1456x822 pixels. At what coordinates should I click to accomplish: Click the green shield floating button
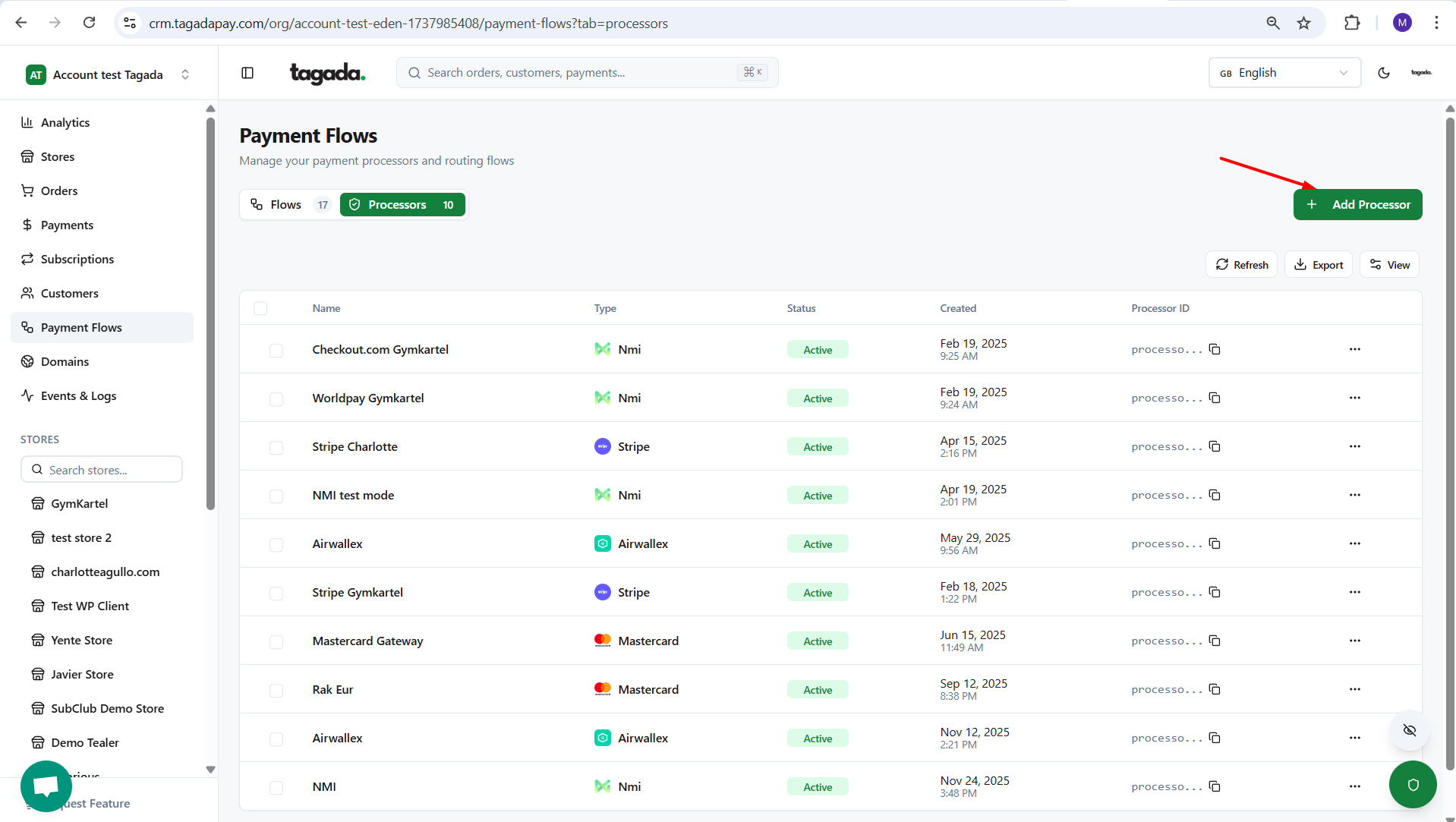pos(1412,784)
